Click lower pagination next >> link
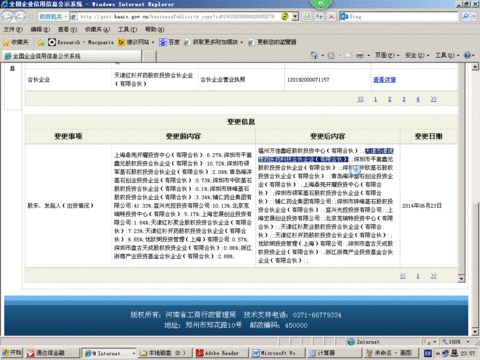 pos(433,276)
